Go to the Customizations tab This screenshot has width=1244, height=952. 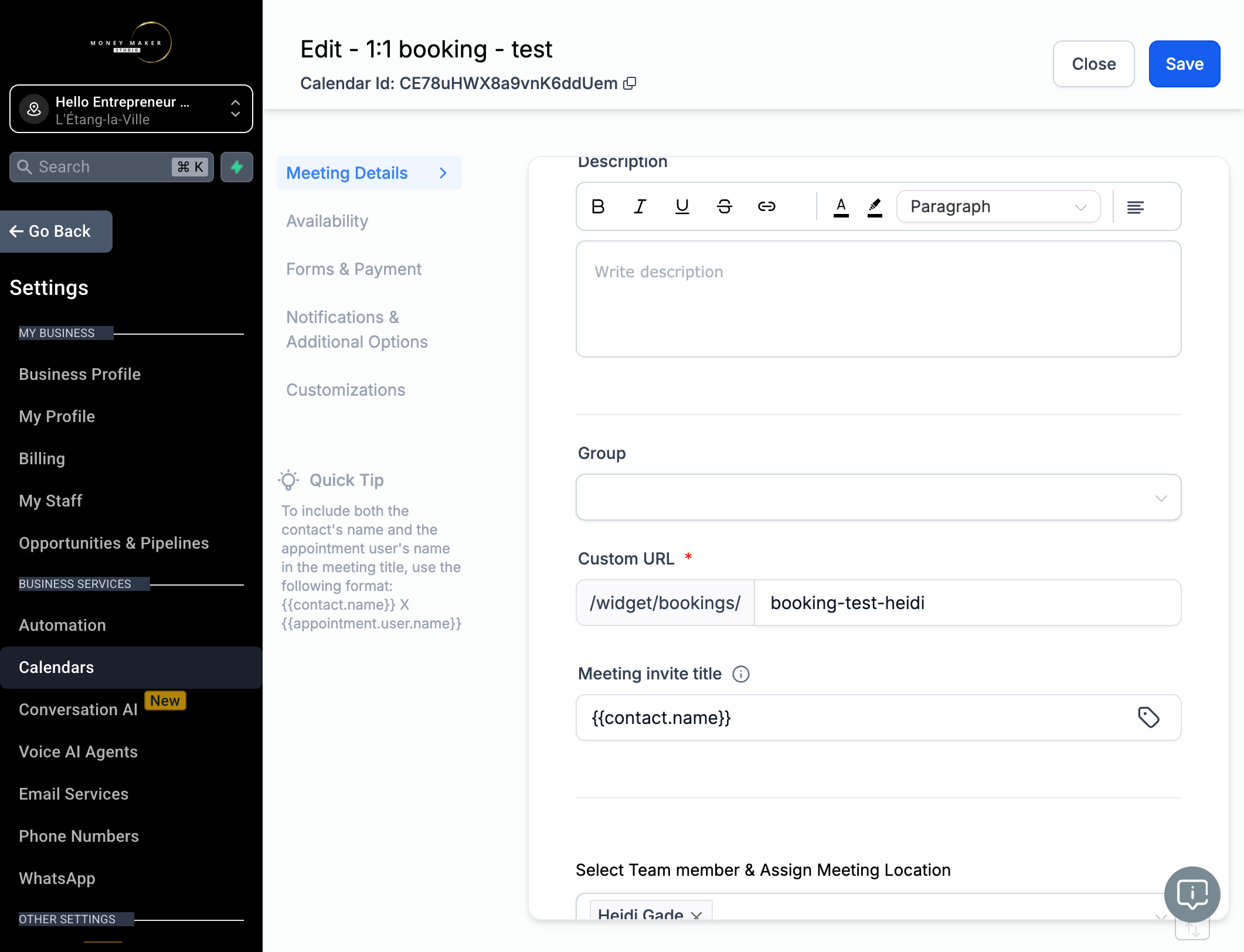click(x=346, y=390)
